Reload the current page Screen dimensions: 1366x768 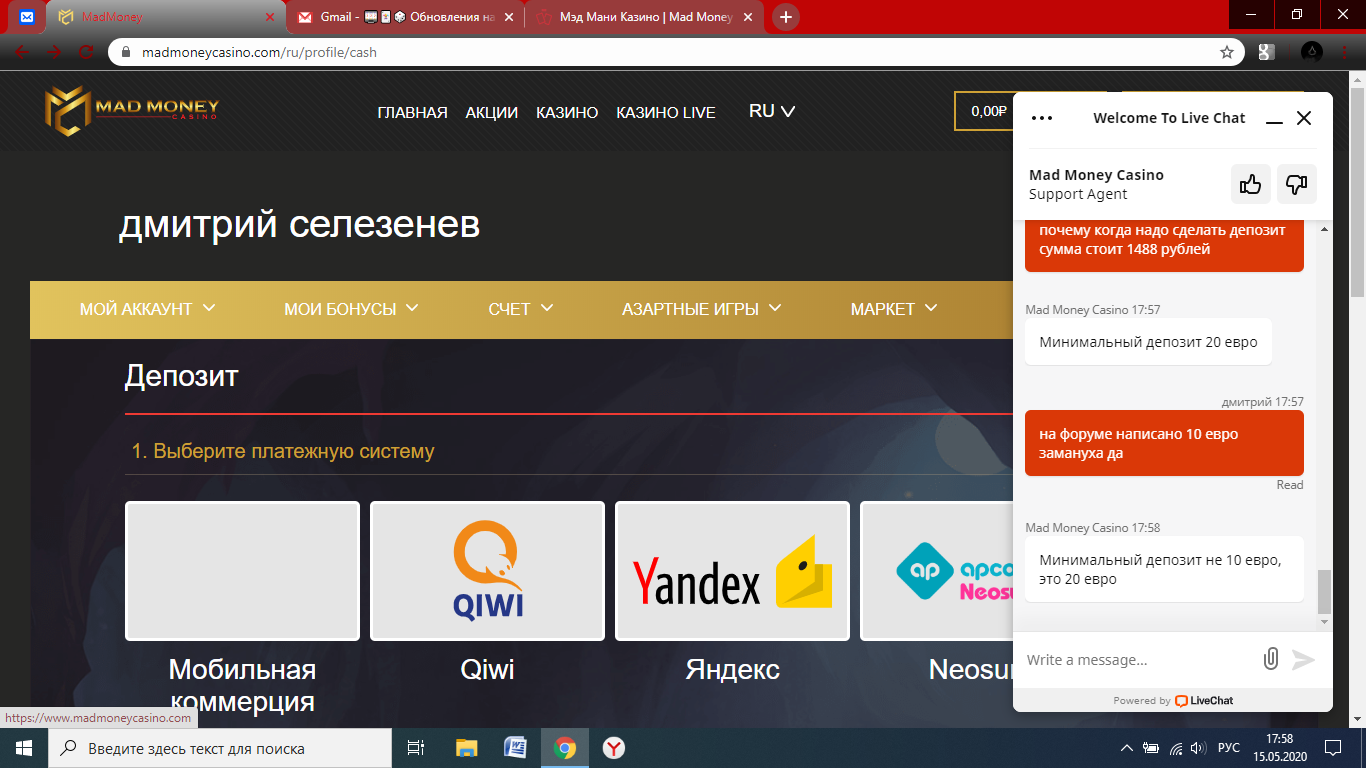(87, 52)
